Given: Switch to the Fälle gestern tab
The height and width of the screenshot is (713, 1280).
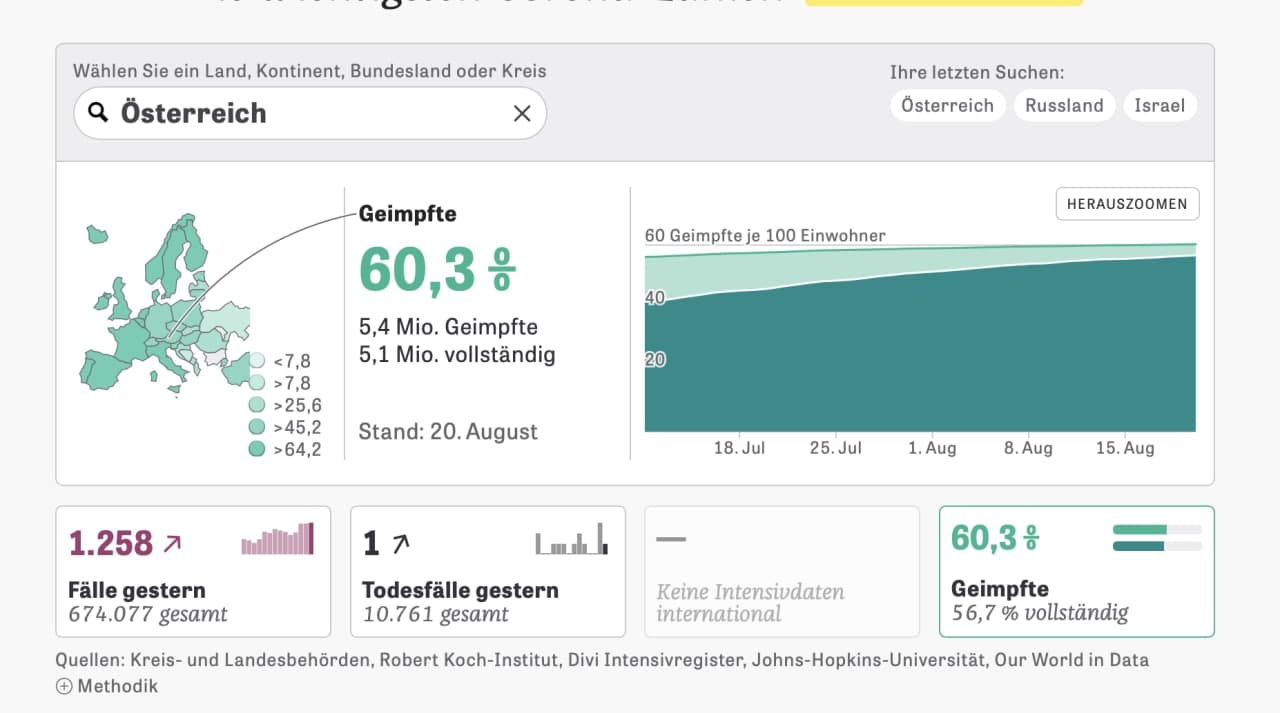Looking at the screenshot, I should point(193,571).
